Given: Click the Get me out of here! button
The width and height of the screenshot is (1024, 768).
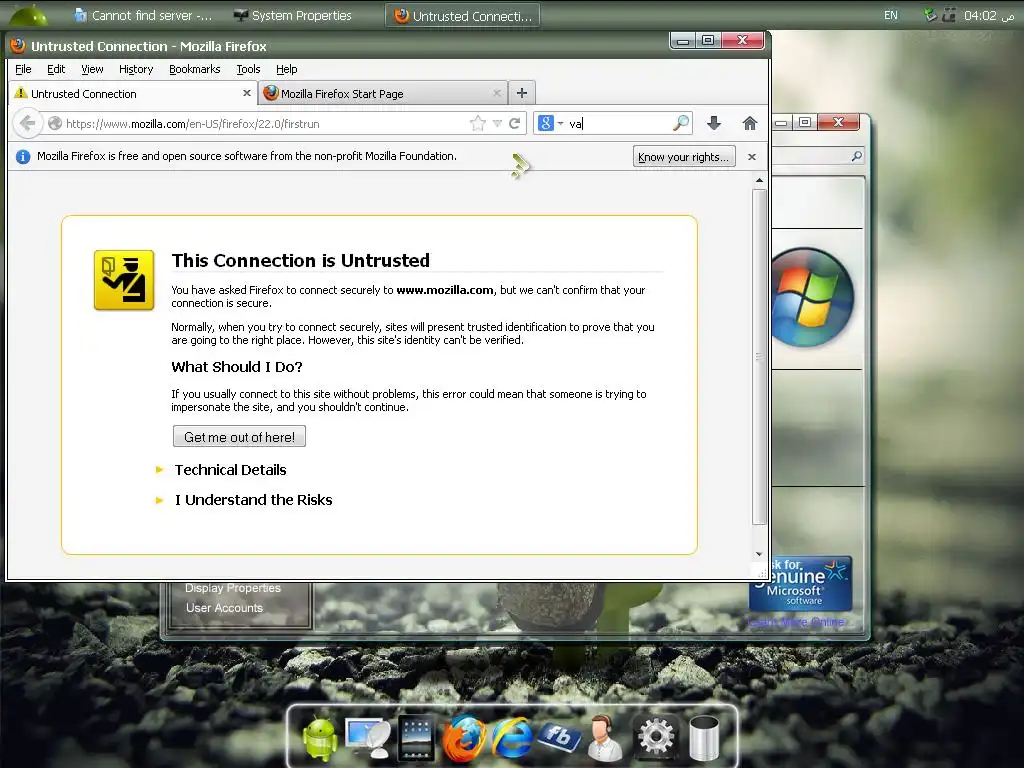Looking at the screenshot, I should click(239, 437).
